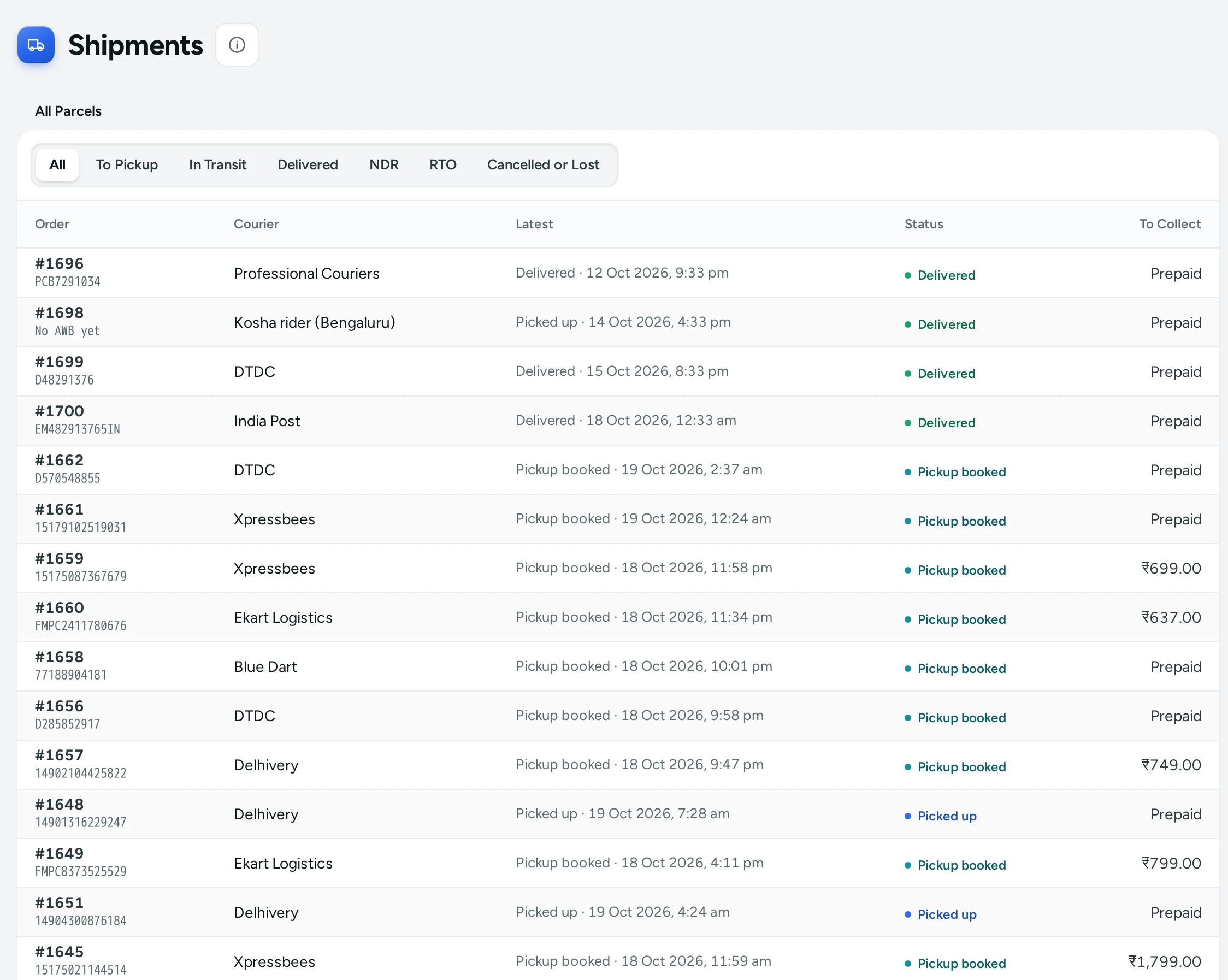
Task: Switch to the To Pickup tab
Action: tap(127, 164)
